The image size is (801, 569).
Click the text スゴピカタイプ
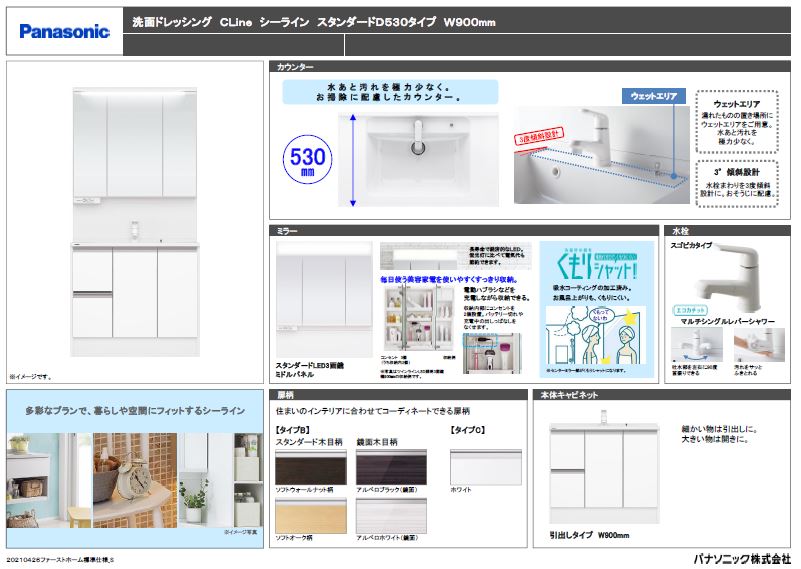[691, 245]
